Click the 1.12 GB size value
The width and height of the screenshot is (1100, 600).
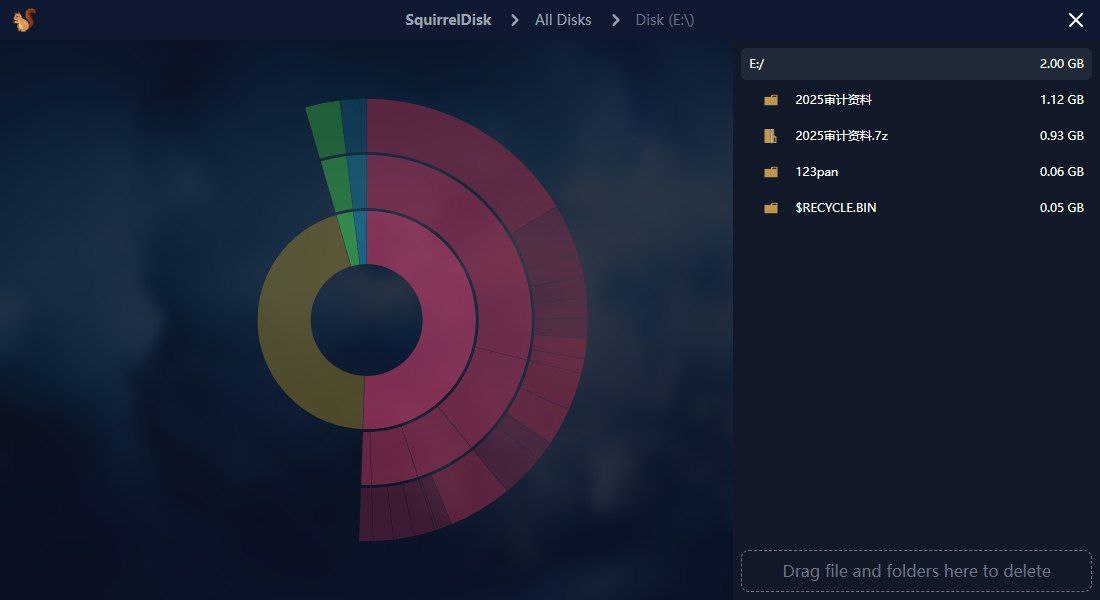(1061, 100)
